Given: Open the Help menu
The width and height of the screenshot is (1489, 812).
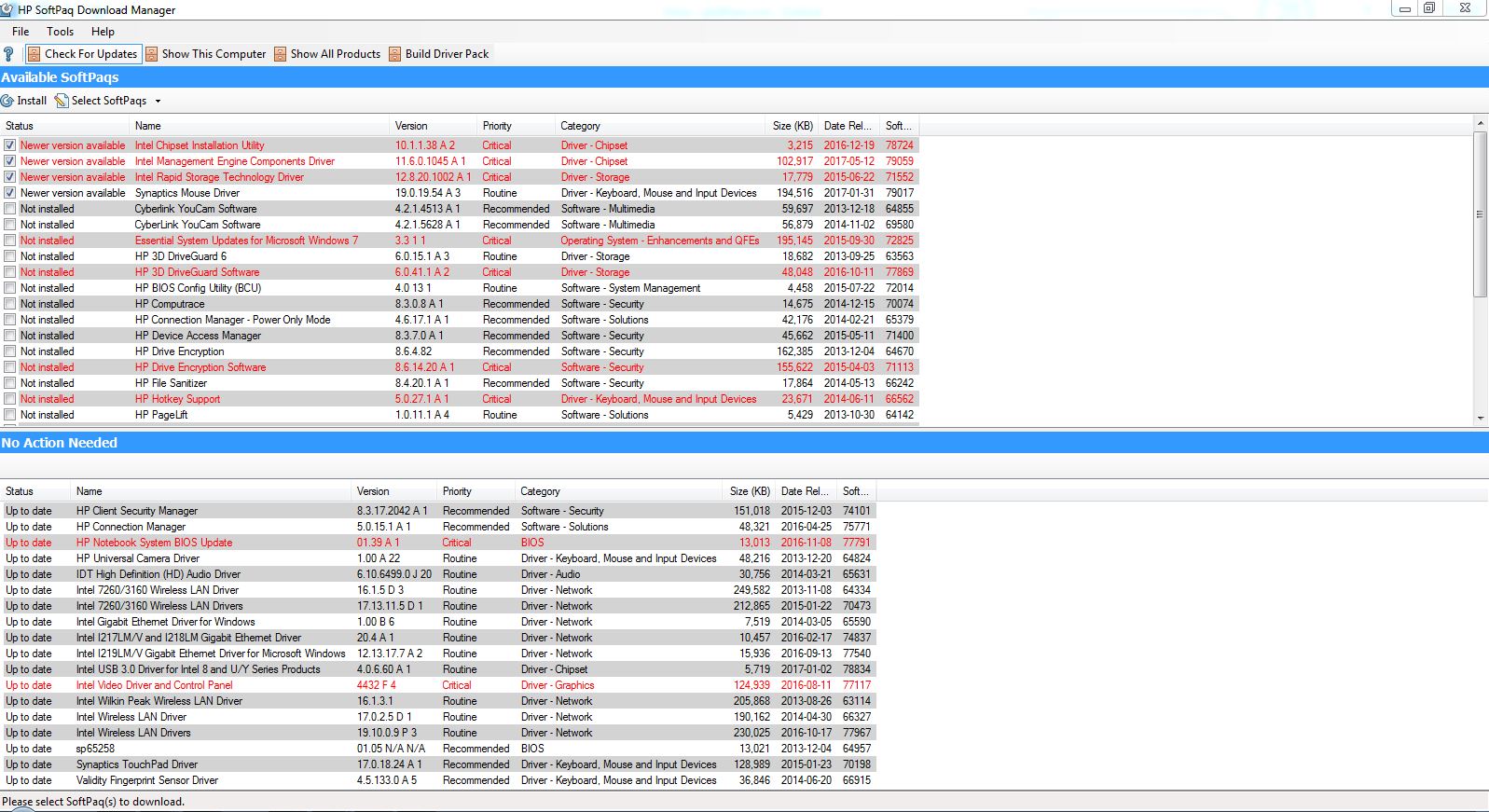Looking at the screenshot, I should pyautogui.click(x=103, y=31).
